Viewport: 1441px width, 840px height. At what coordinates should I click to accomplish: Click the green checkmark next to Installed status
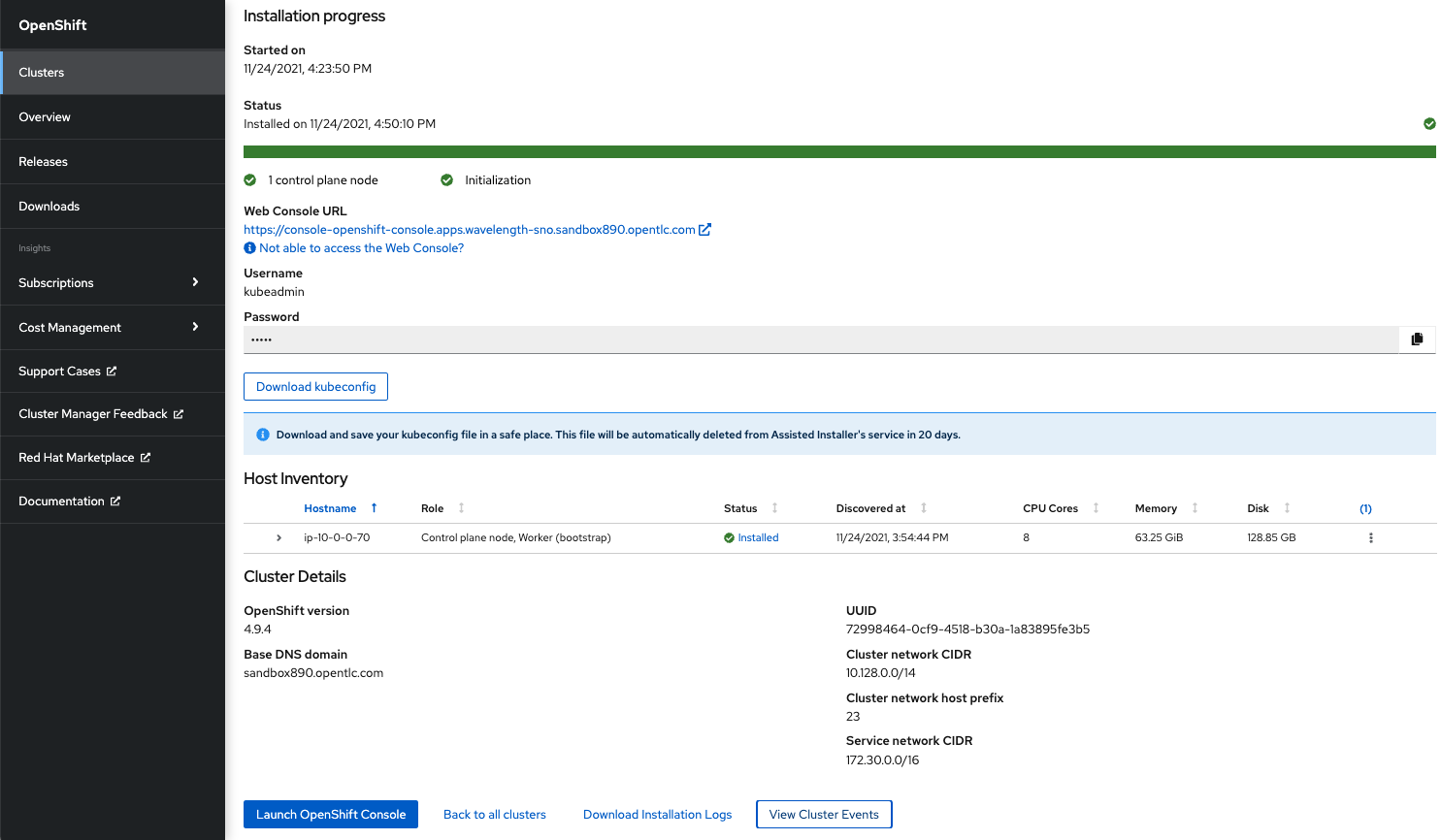point(1429,123)
